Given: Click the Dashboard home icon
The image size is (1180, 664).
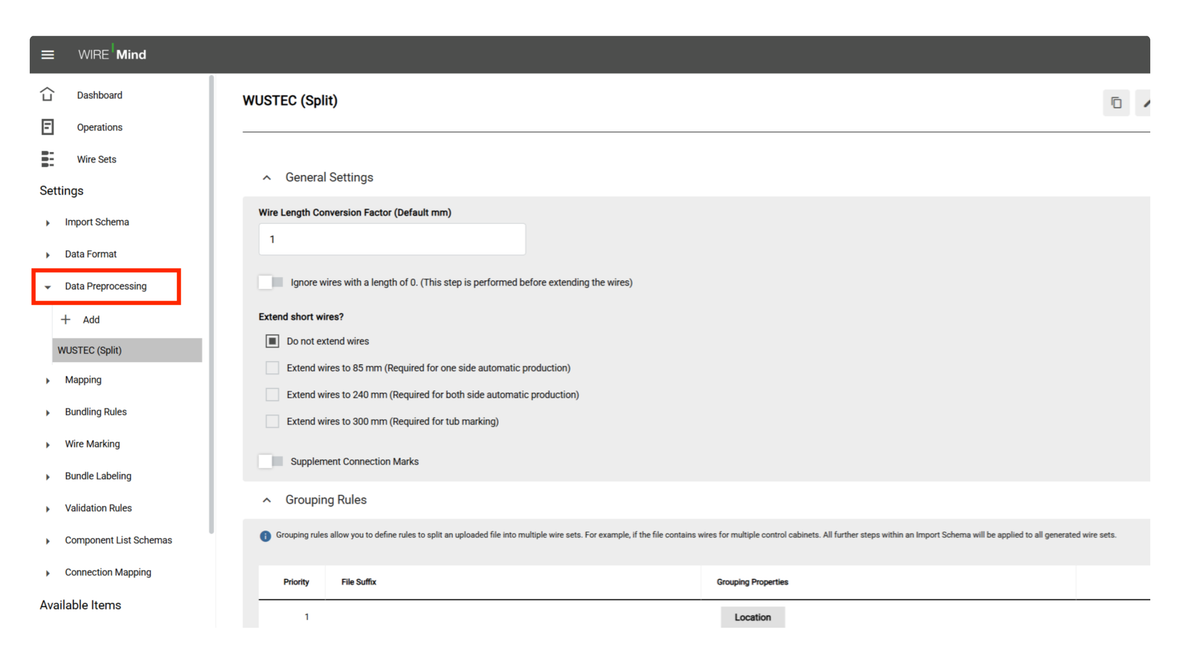Looking at the screenshot, I should coord(47,94).
